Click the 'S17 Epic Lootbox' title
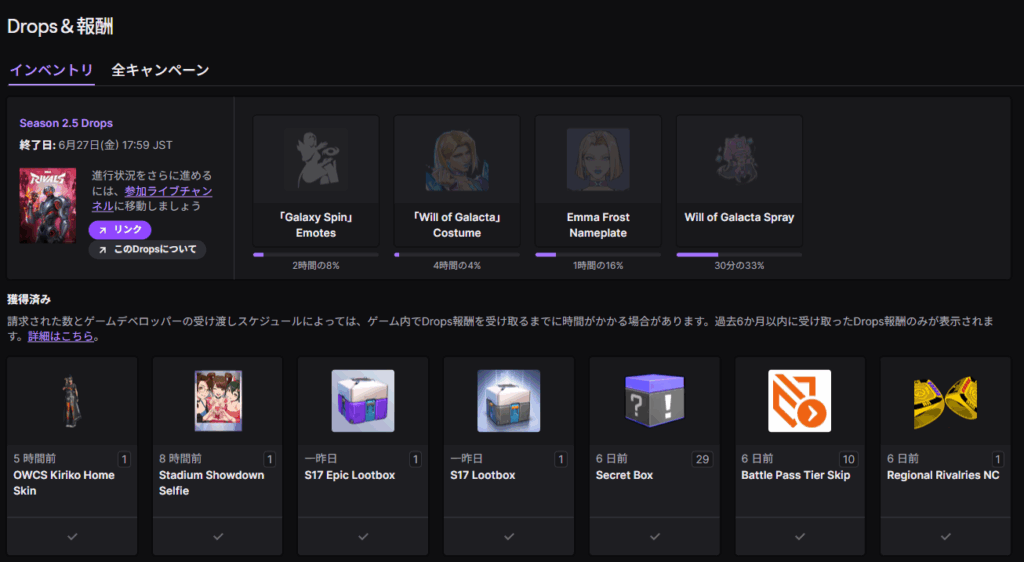1024x562 pixels. (x=350, y=475)
